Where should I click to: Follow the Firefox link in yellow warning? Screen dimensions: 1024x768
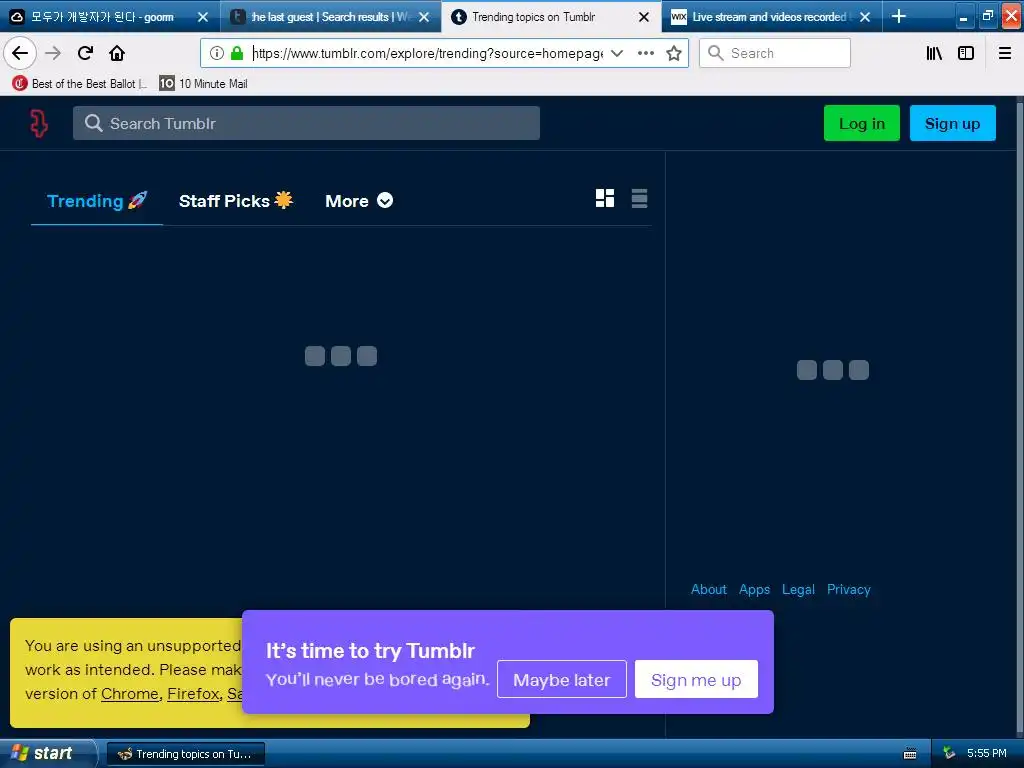pyautogui.click(x=193, y=694)
